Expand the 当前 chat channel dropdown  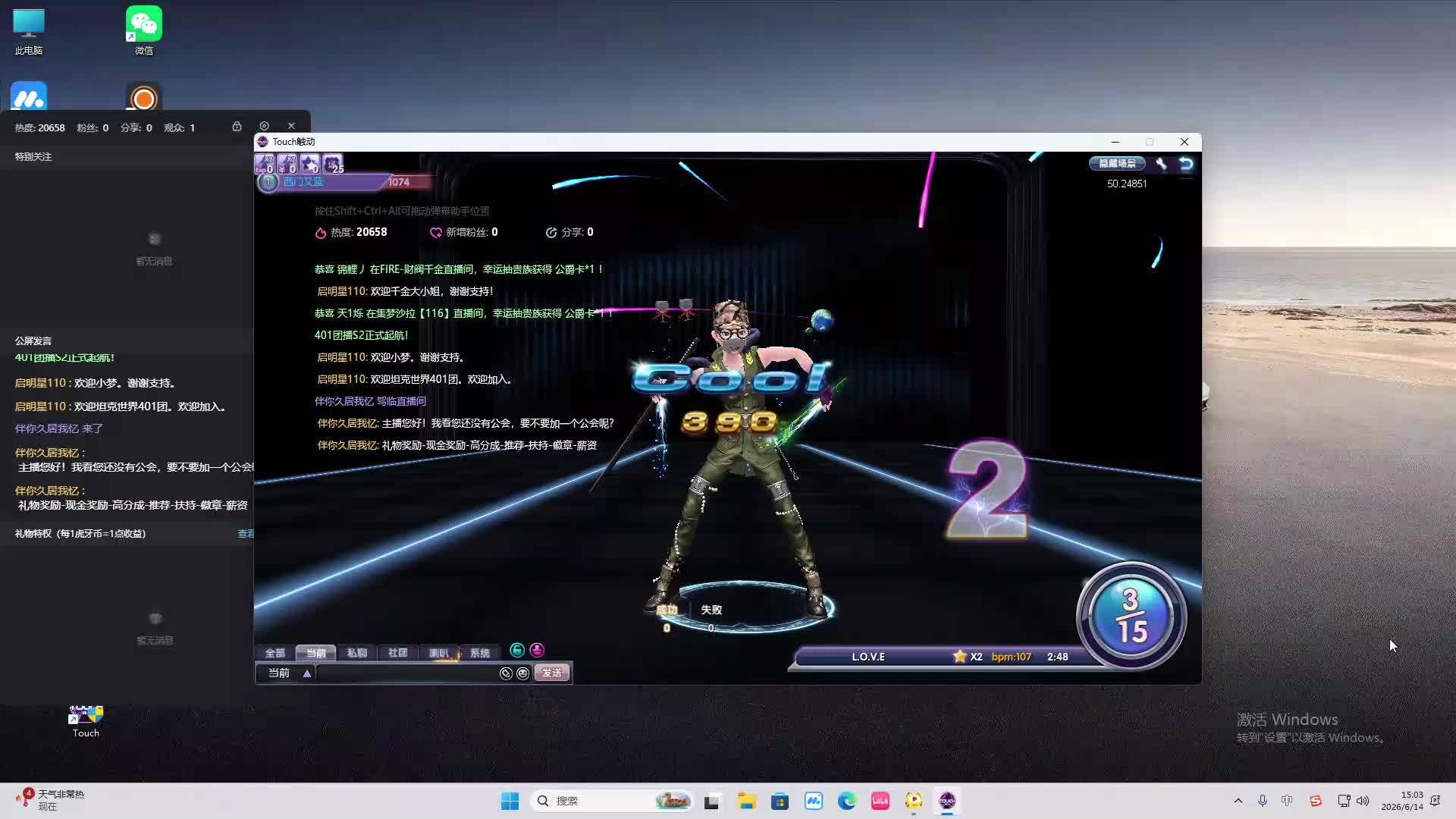pyautogui.click(x=307, y=673)
